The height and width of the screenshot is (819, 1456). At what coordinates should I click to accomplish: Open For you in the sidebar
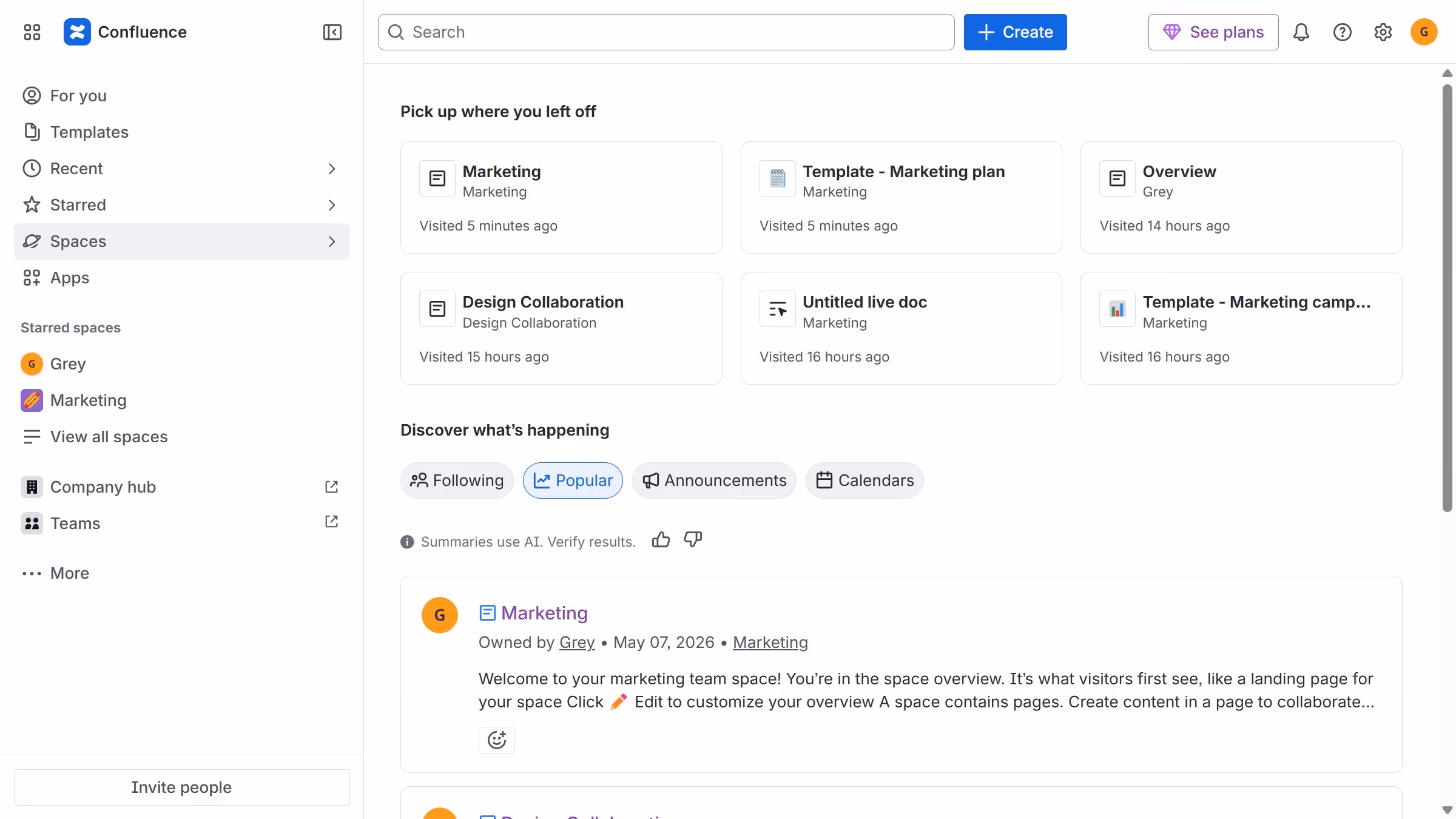(x=182, y=96)
